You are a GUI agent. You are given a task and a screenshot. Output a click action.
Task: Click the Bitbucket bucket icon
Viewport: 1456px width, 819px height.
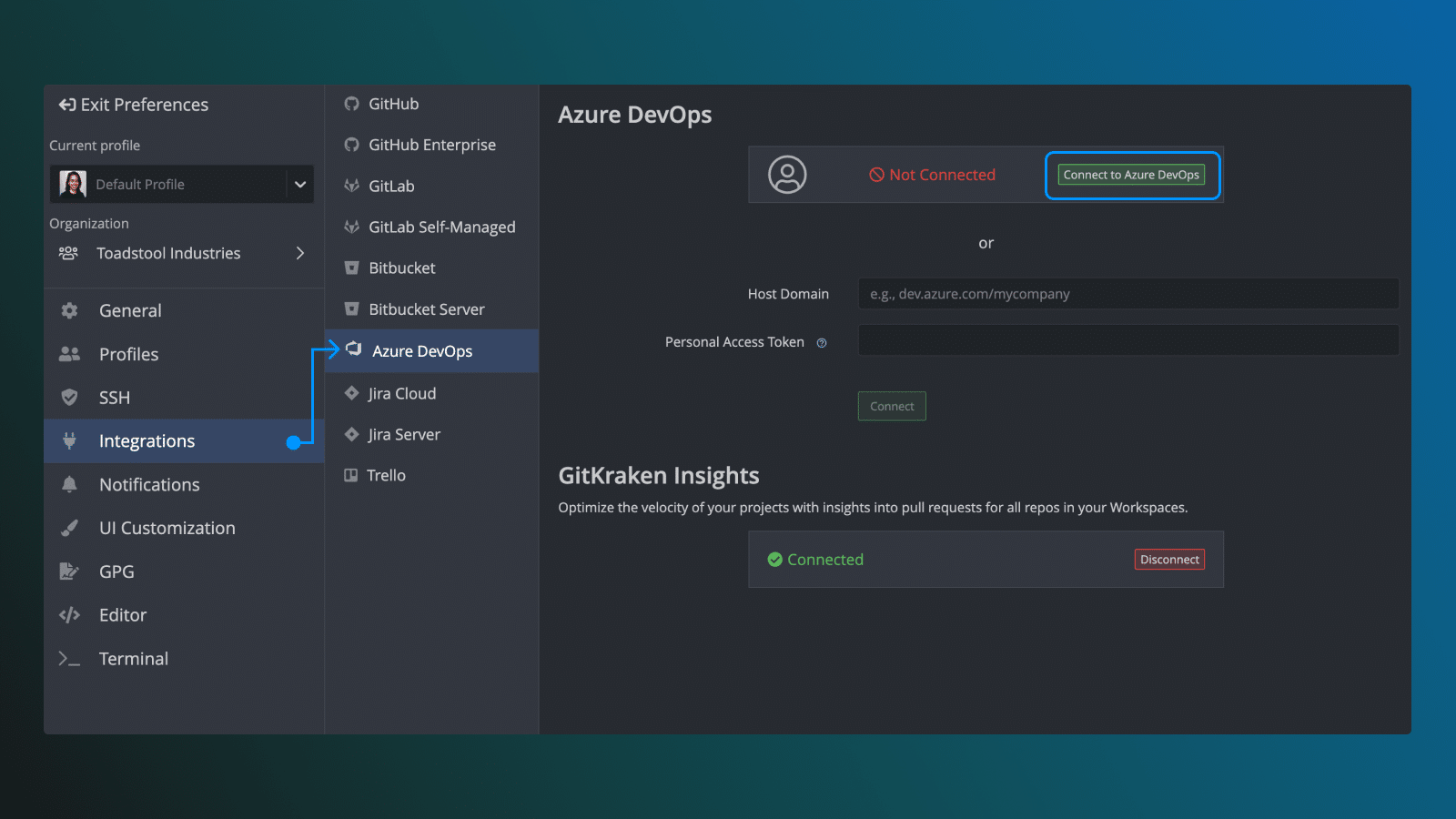point(351,268)
